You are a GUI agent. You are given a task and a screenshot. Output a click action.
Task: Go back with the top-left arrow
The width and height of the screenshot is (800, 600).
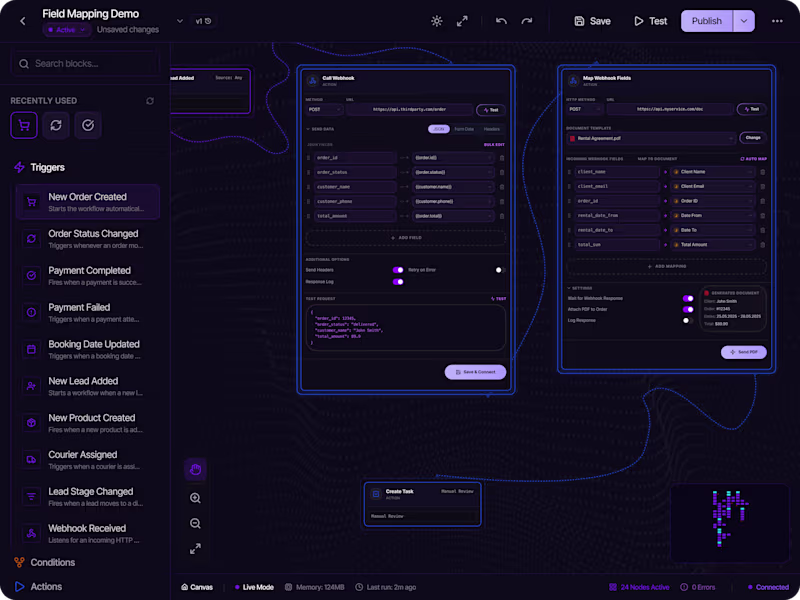(x=22, y=21)
